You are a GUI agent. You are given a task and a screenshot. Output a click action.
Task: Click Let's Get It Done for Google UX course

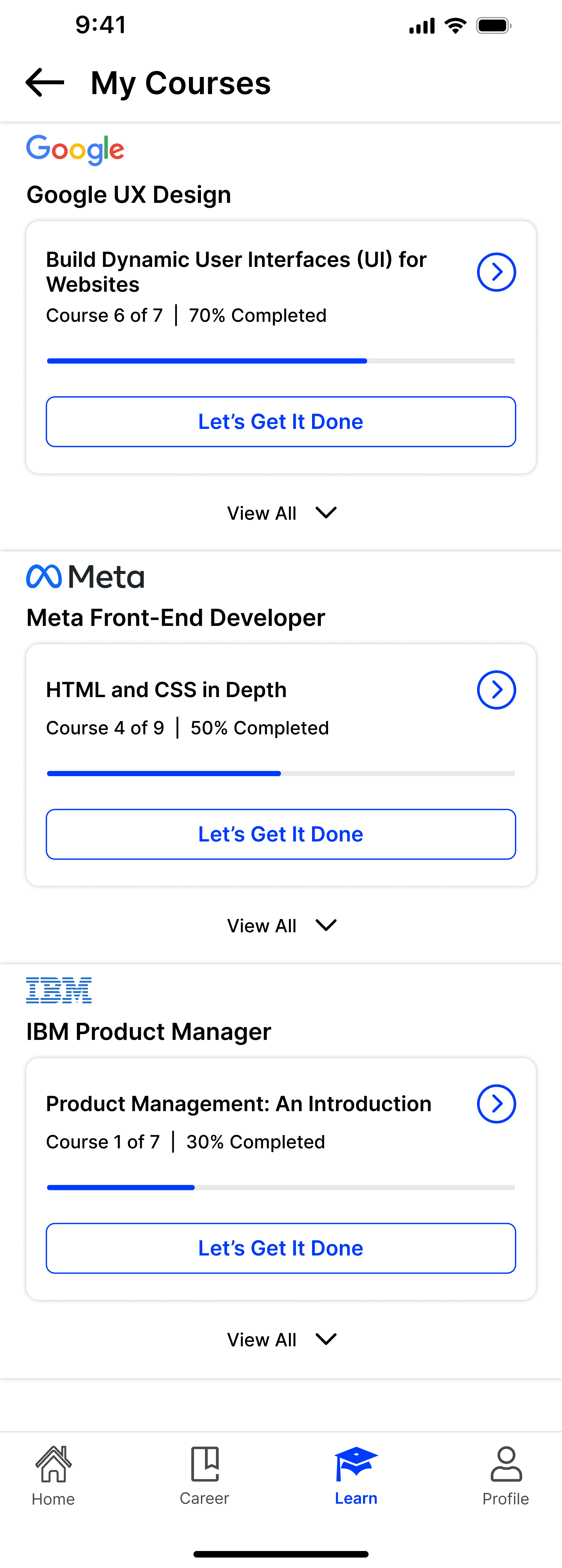281,422
